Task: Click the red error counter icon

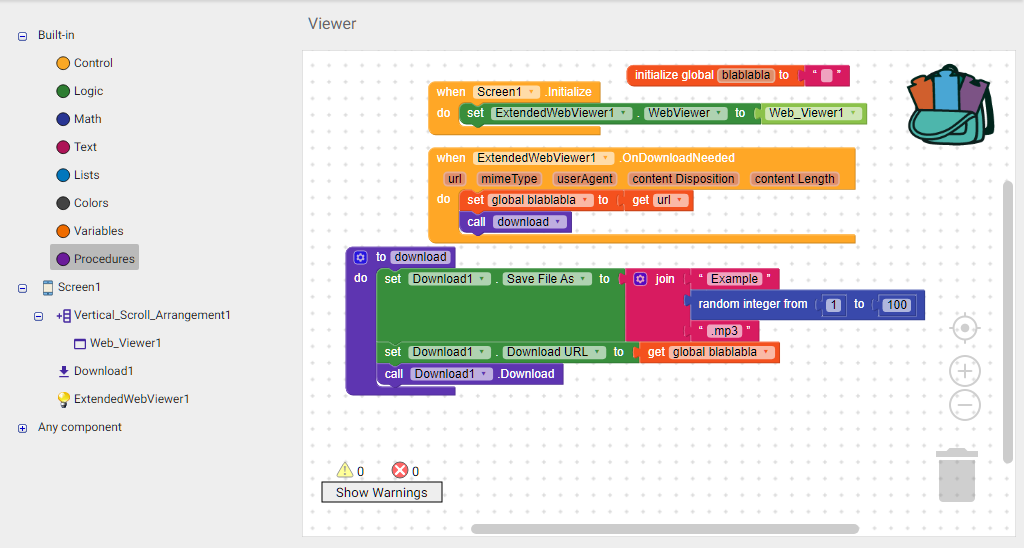Action: [400, 470]
